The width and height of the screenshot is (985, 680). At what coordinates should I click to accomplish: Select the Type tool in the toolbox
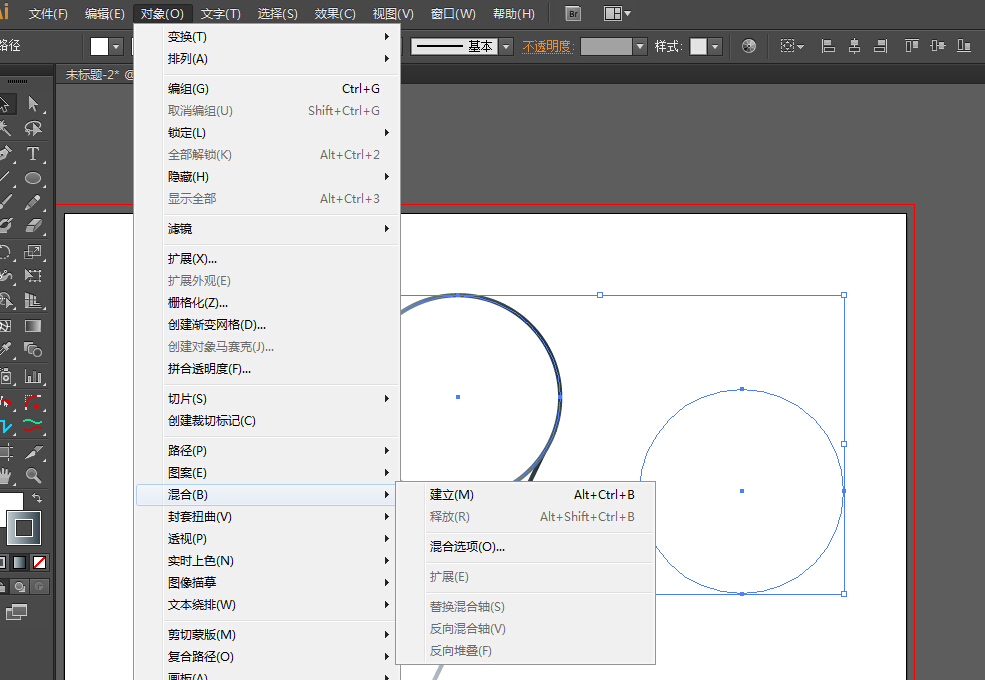click(33, 153)
